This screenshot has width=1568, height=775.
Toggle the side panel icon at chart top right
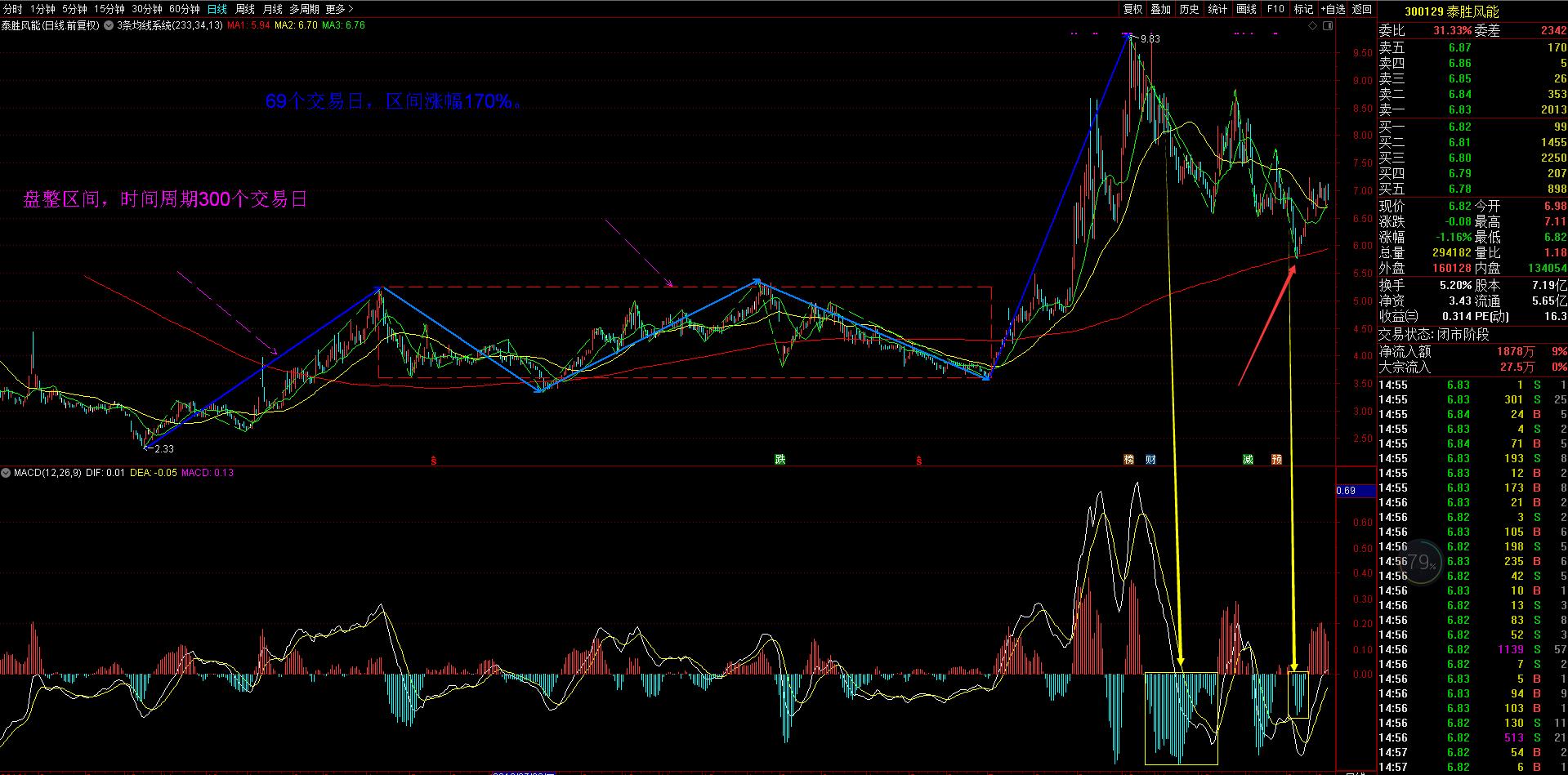pos(1327,26)
